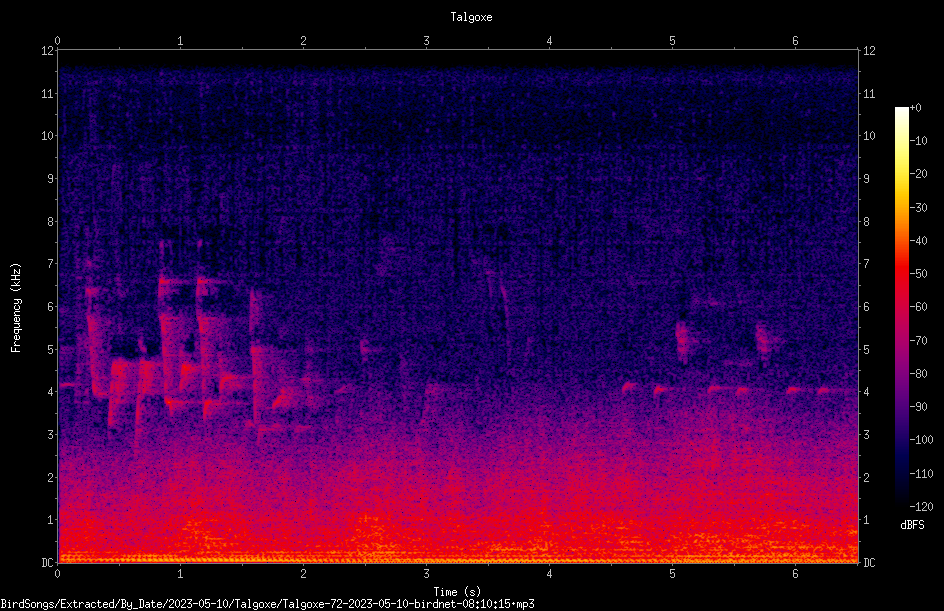The height and width of the screenshot is (611, 944).
Task: Click the 9 kHz label on left axis
Action: pyautogui.click(x=51, y=179)
